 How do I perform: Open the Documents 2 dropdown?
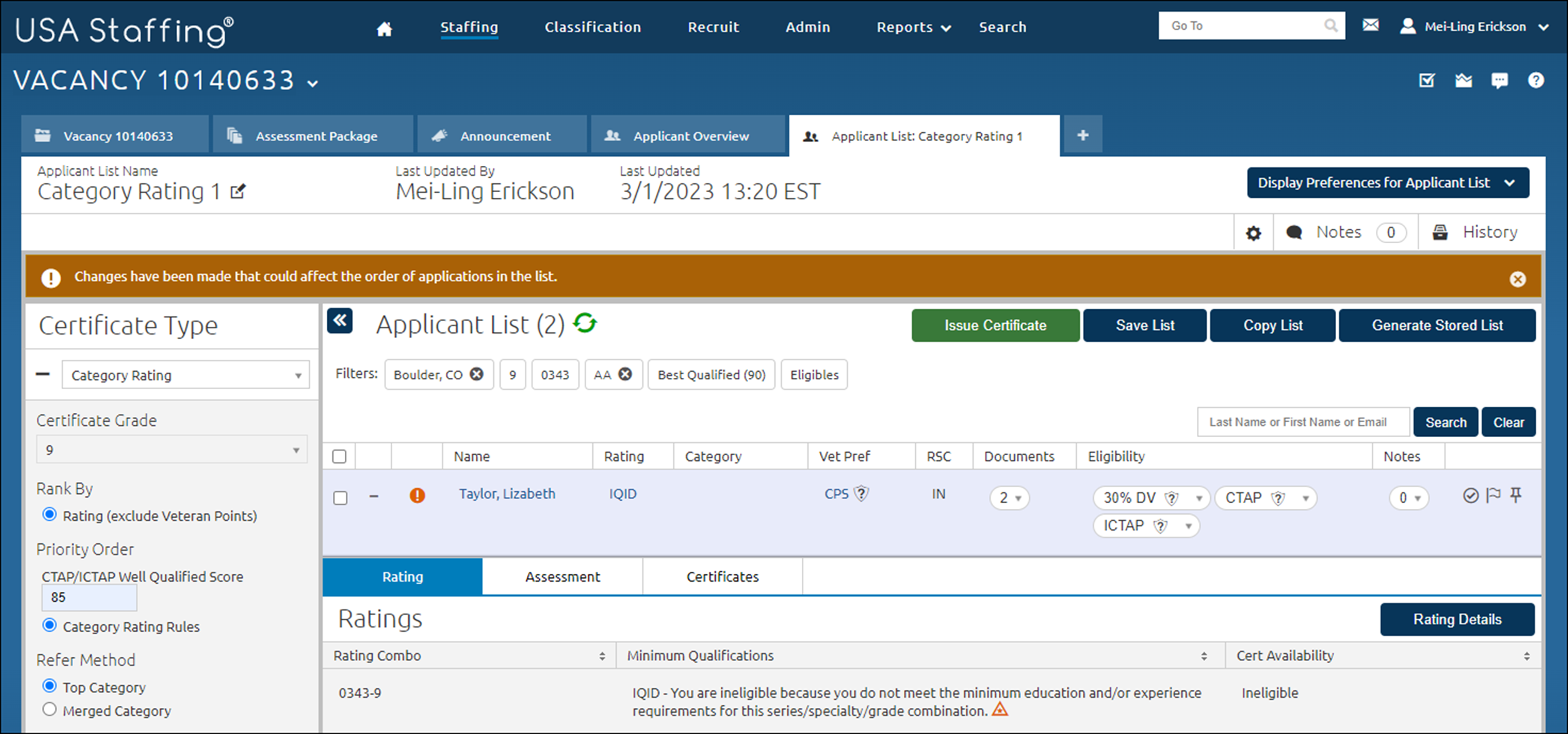(1009, 498)
